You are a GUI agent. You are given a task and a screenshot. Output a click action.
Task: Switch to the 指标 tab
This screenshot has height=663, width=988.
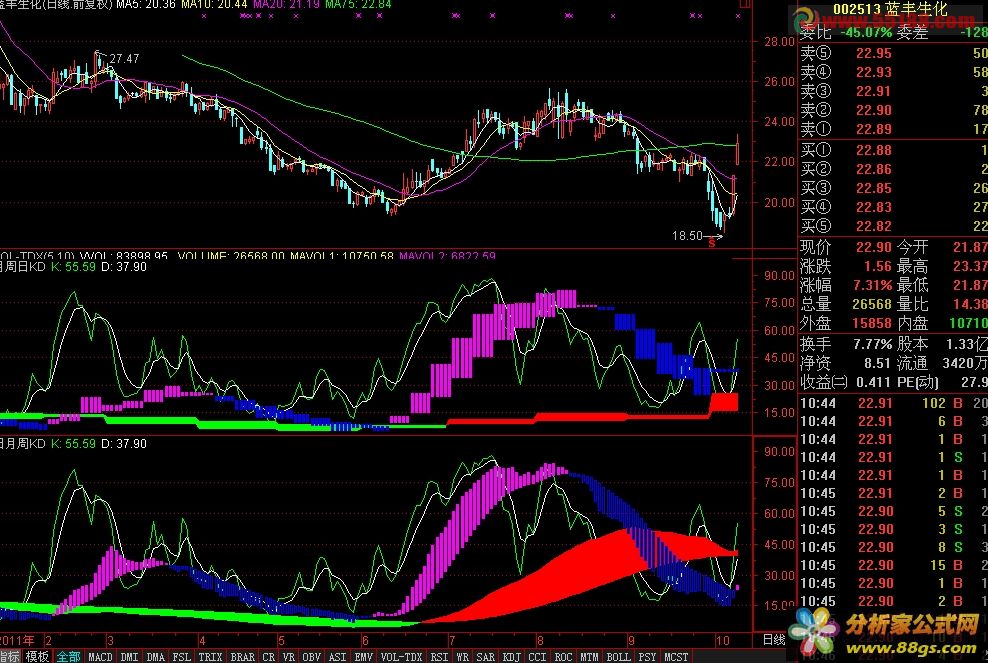point(9,656)
